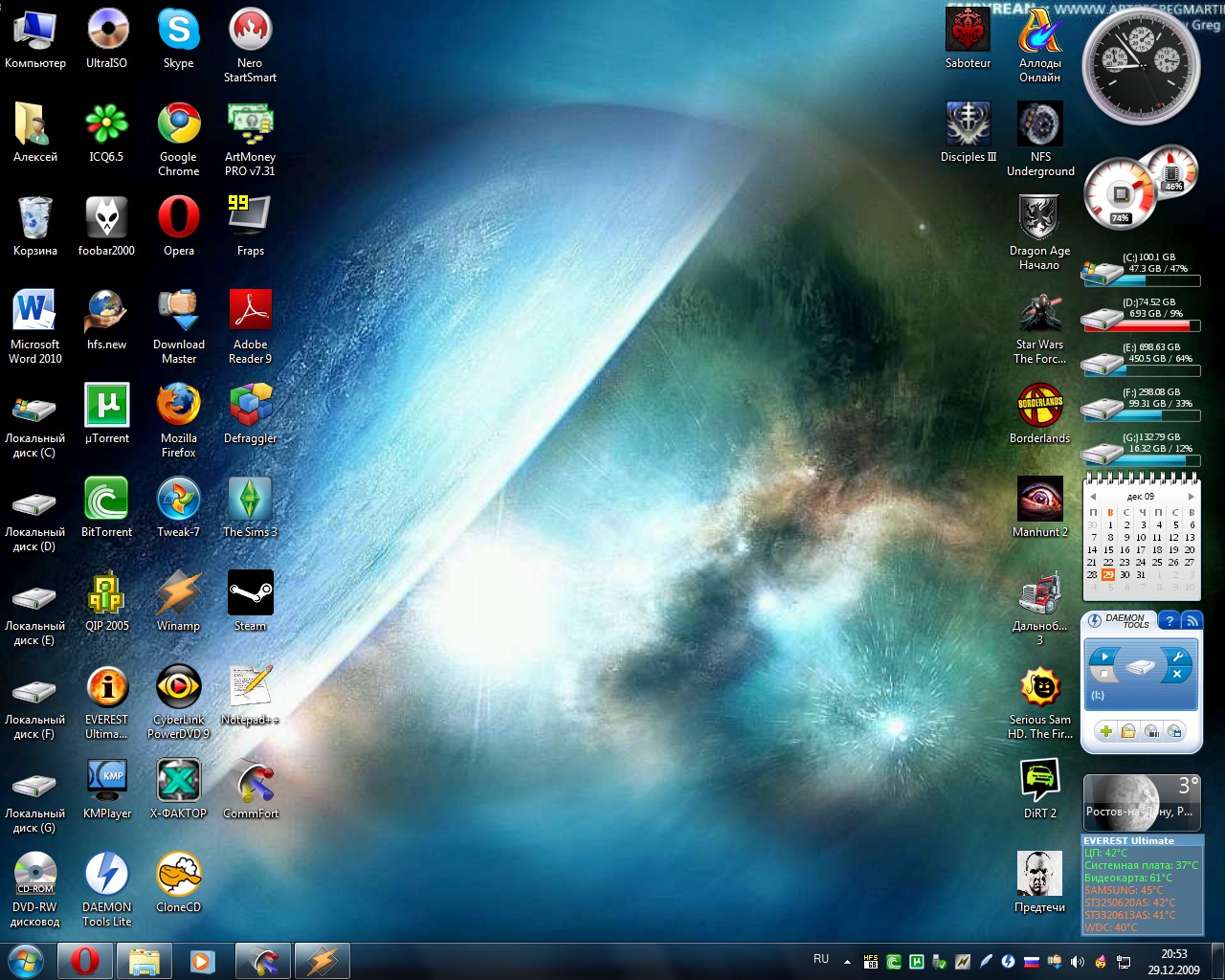This screenshot has width=1225, height=980.
Task: Select the DiRT 2 game icon
Action: tap(1039, 789)
